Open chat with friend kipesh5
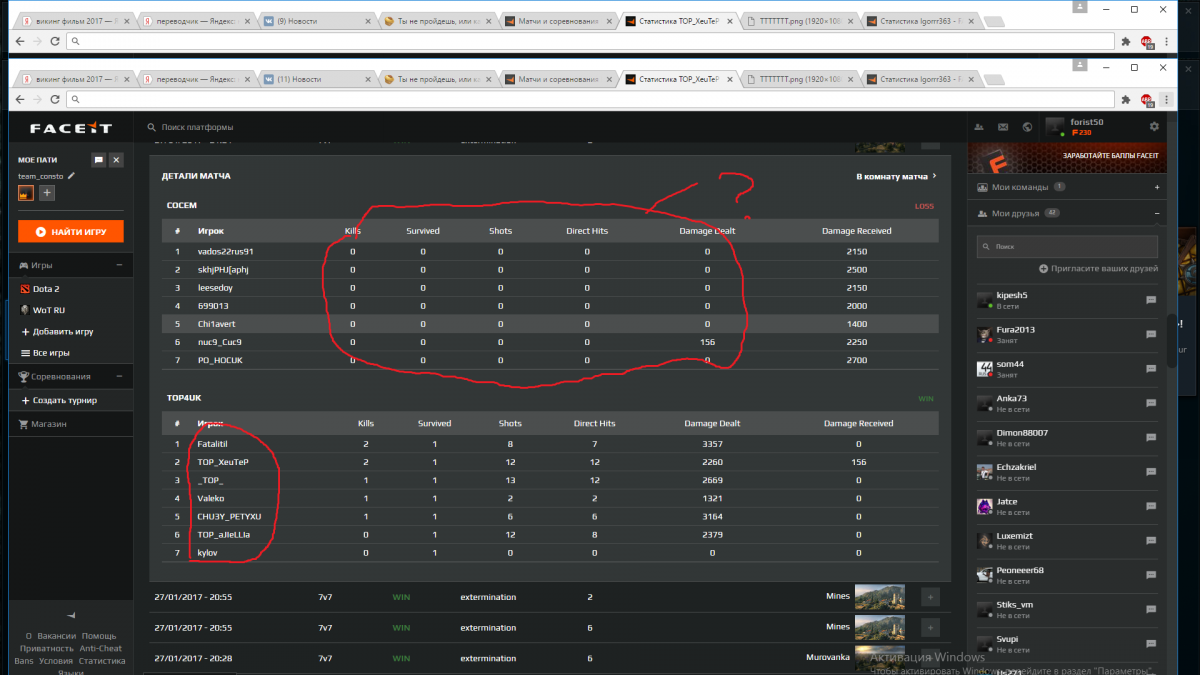The height and width of the screenshot is (675, 1200). point(1151,300)
